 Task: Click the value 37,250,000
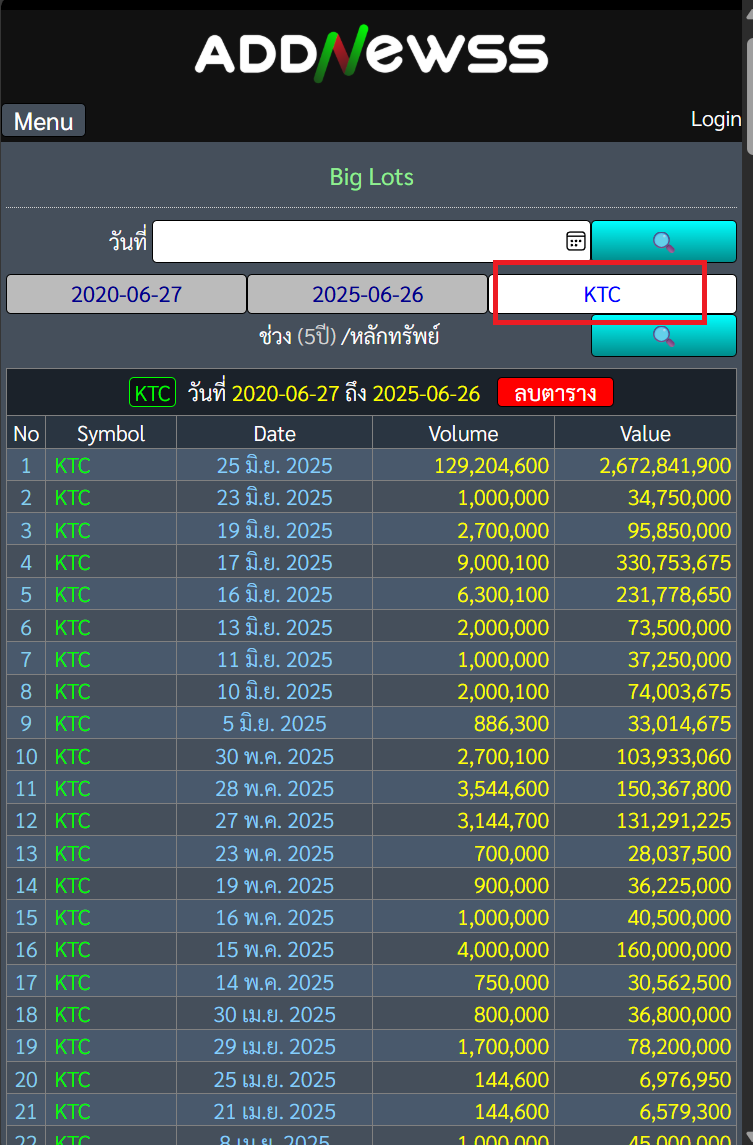679,659
